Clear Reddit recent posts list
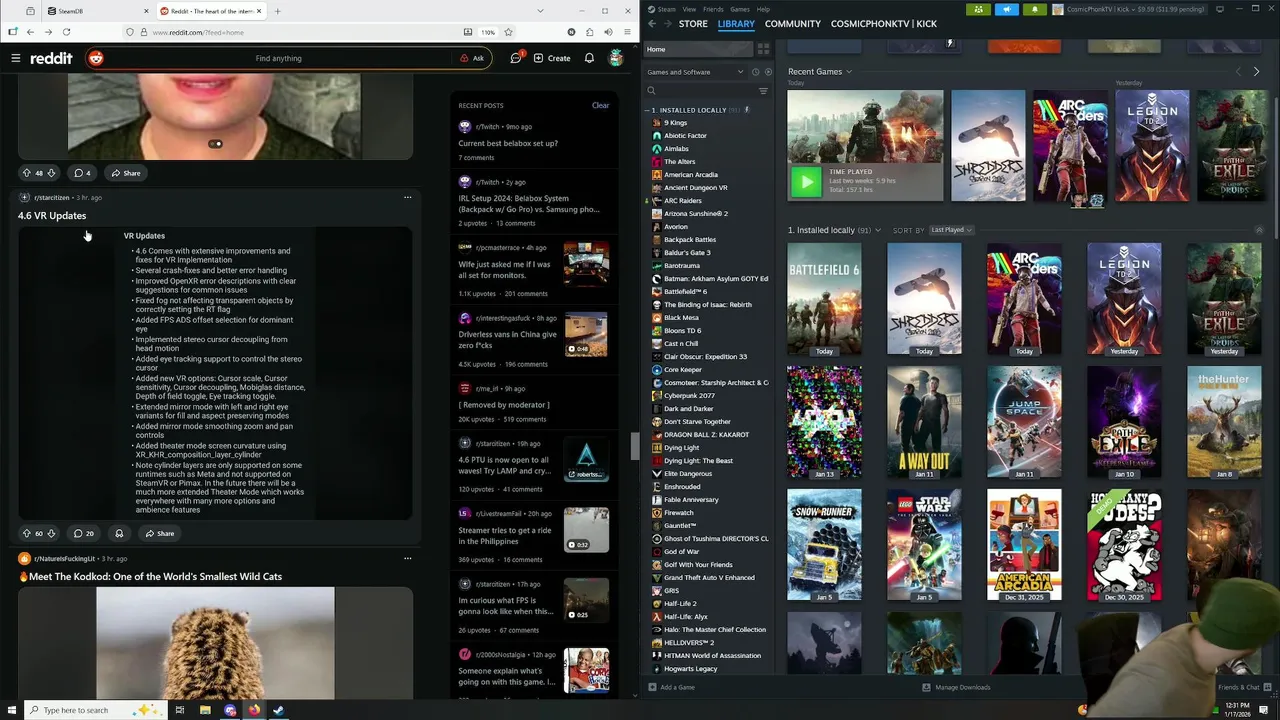1280x720 pixels. pos(600,105)
